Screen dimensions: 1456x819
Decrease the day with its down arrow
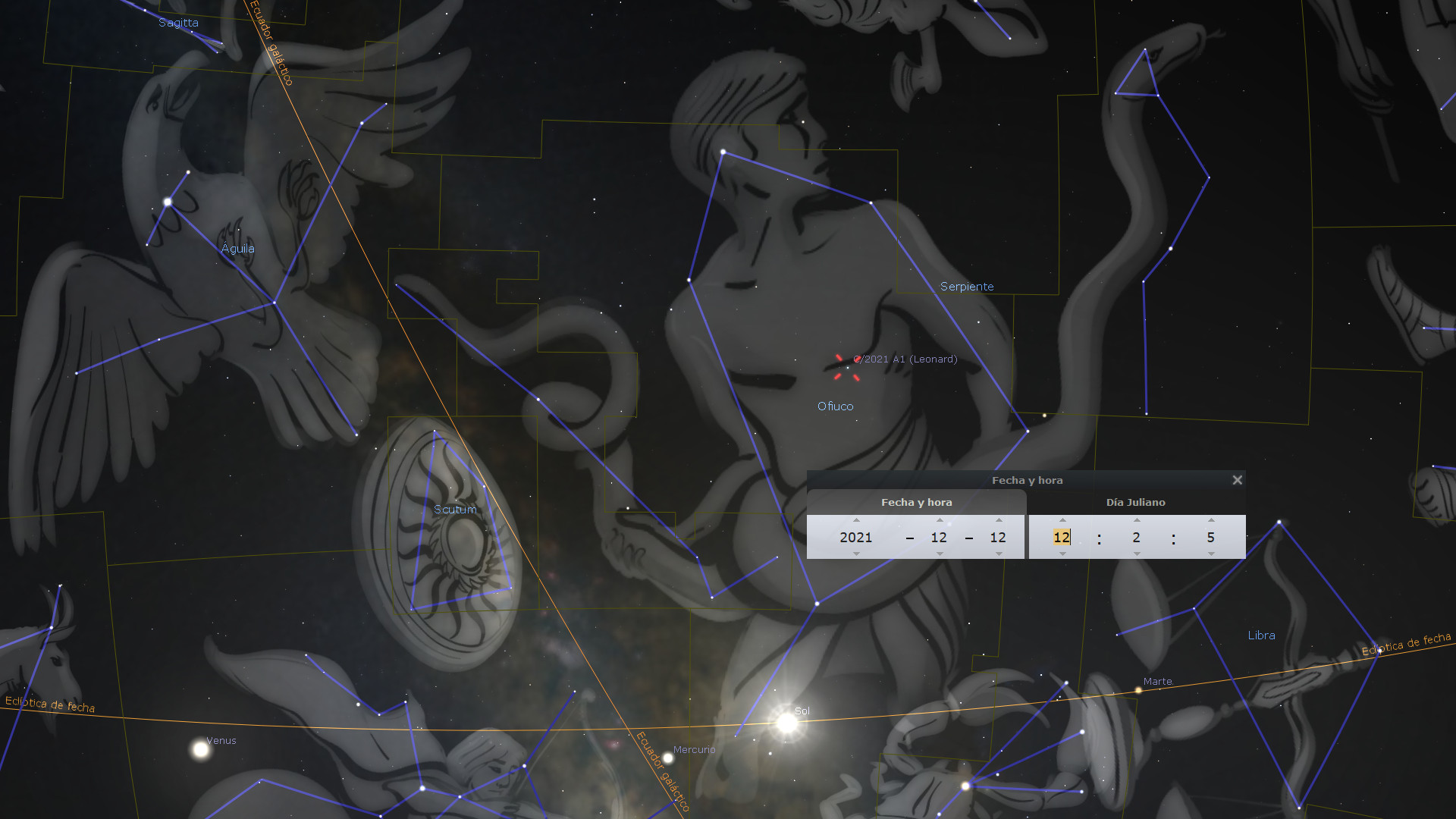(x=999, y=554)
